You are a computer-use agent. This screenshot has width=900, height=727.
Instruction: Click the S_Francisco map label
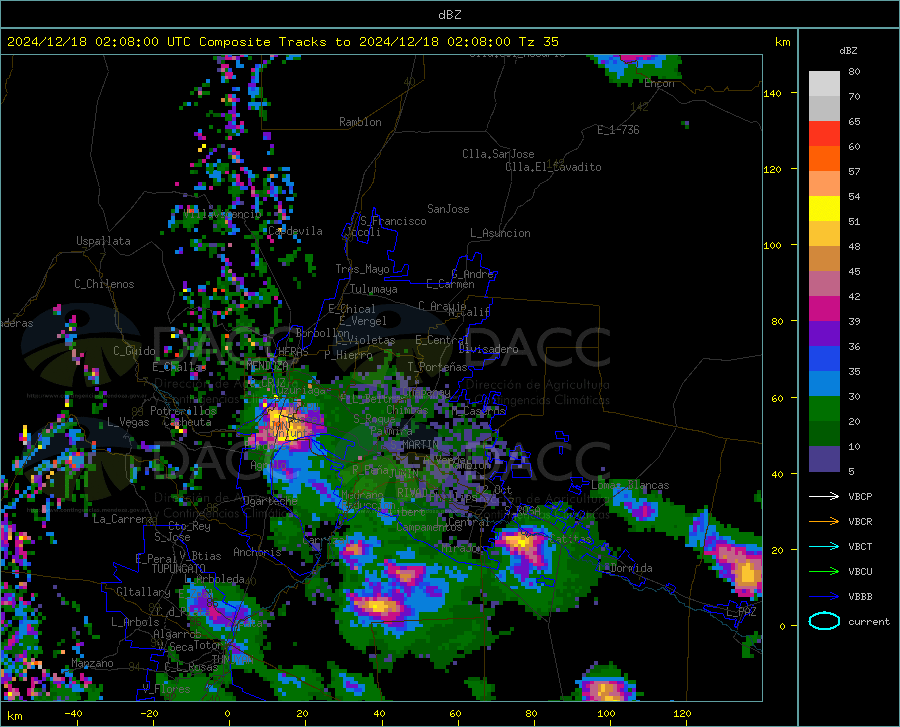pyautogui.click(x=393, y=221)
